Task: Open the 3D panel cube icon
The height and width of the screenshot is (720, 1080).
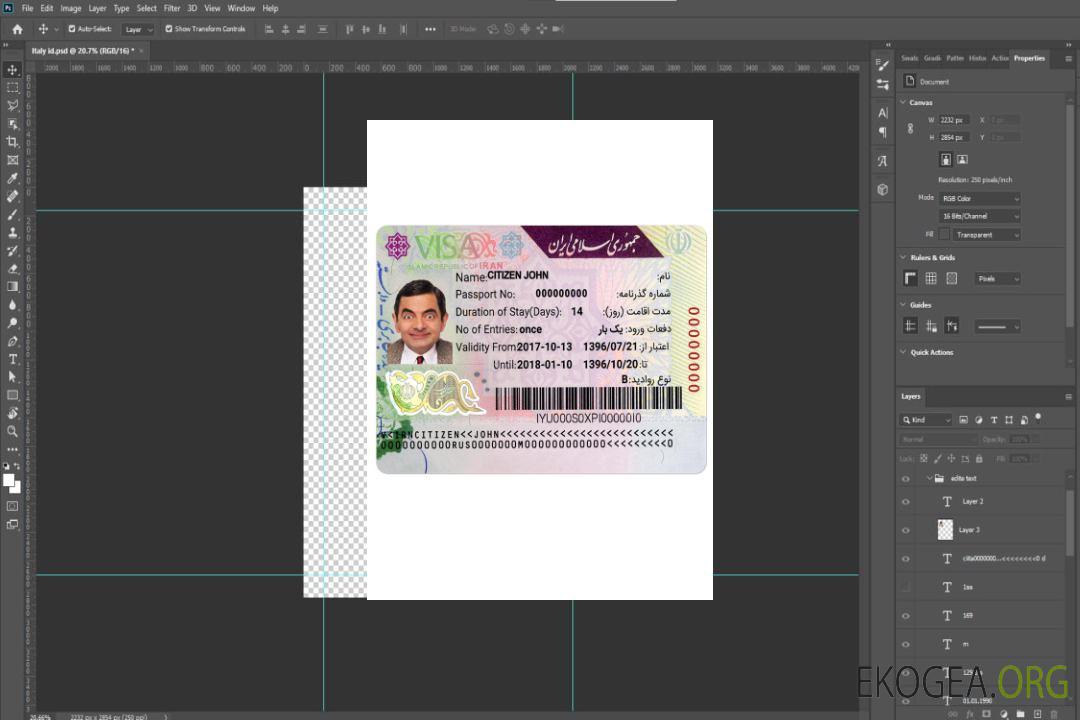Action: 883,189
